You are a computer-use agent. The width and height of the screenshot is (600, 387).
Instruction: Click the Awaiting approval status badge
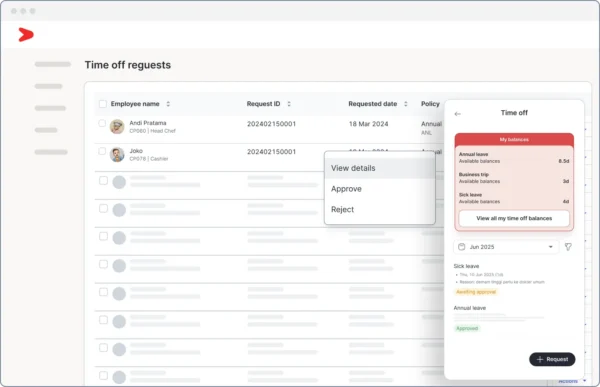click(x=476, y=292)
